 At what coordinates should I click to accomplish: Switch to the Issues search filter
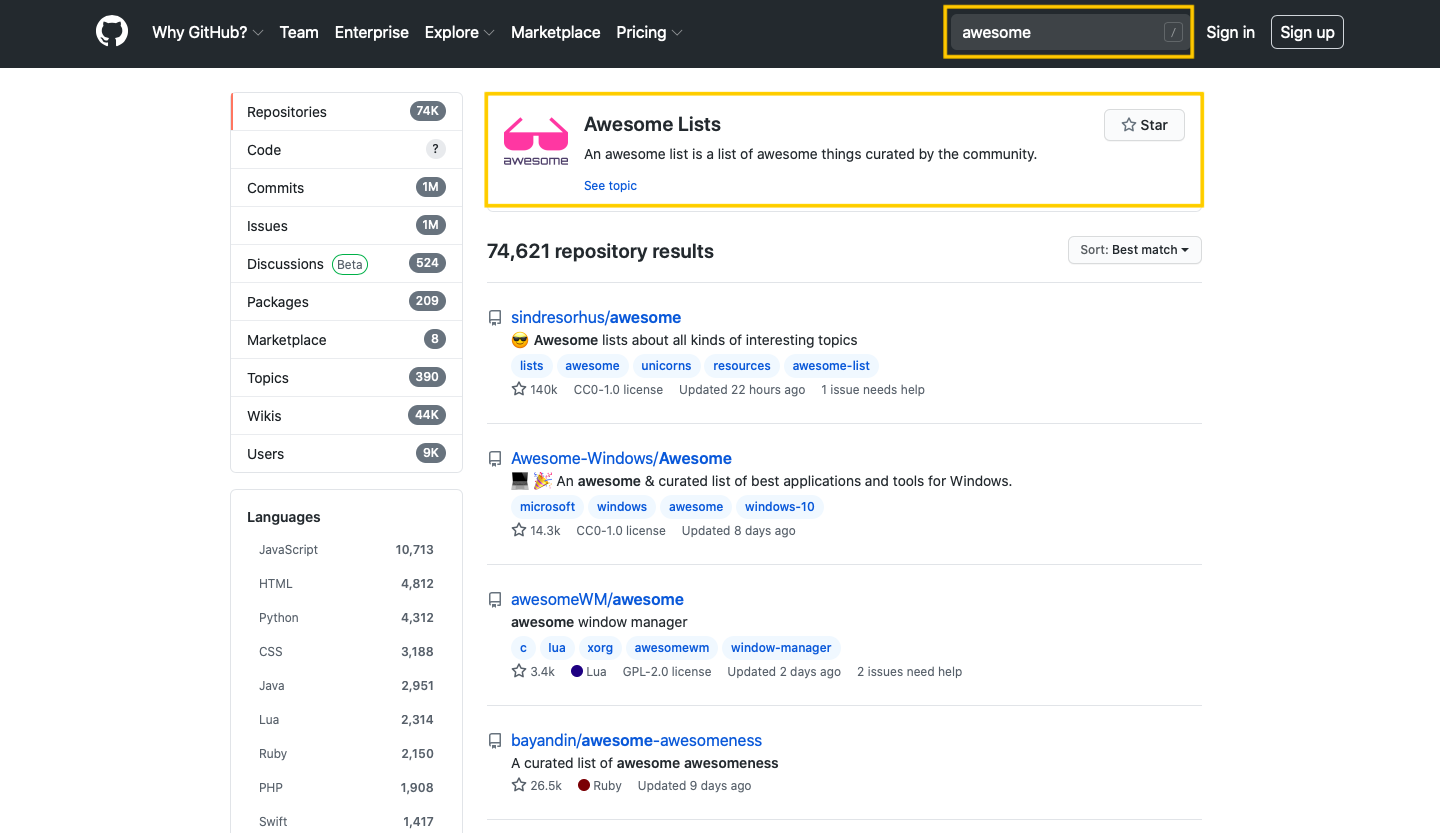(x=267, y=225)
